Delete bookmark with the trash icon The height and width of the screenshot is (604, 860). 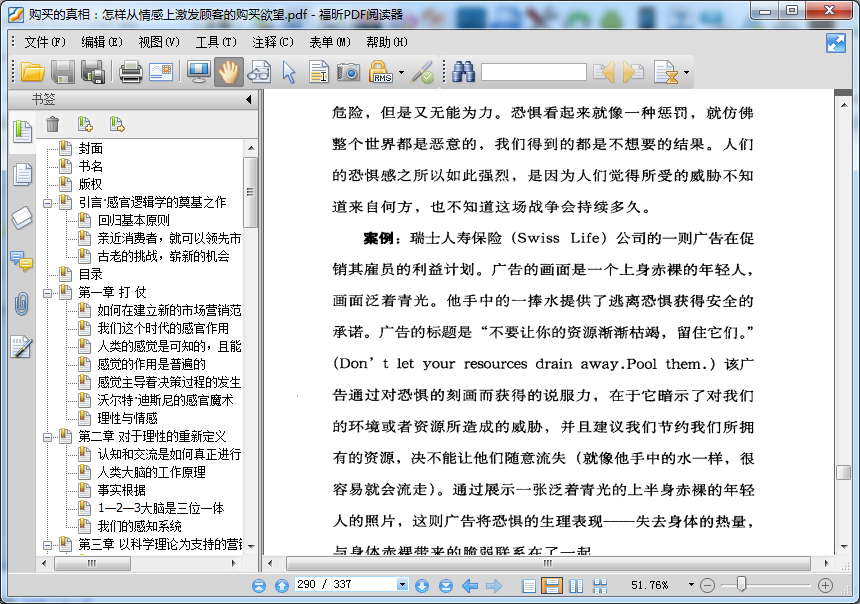53,124
